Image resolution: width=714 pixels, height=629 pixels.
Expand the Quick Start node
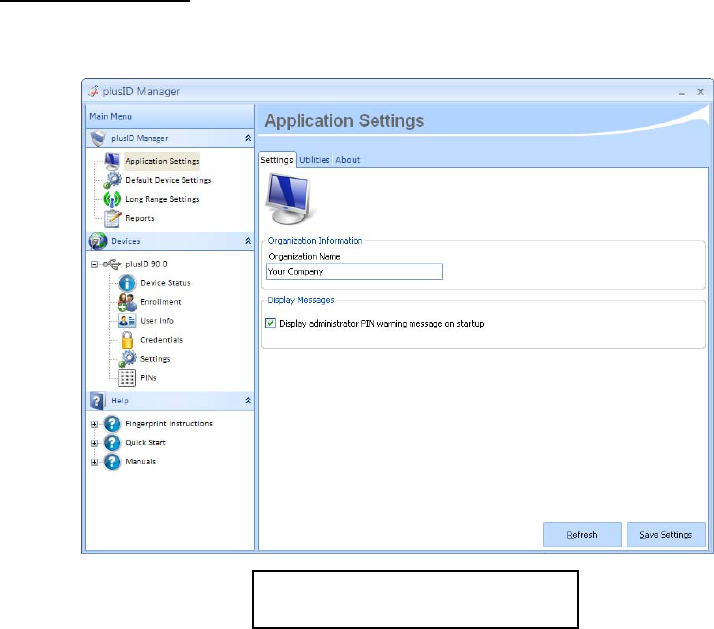click(94, 443)
